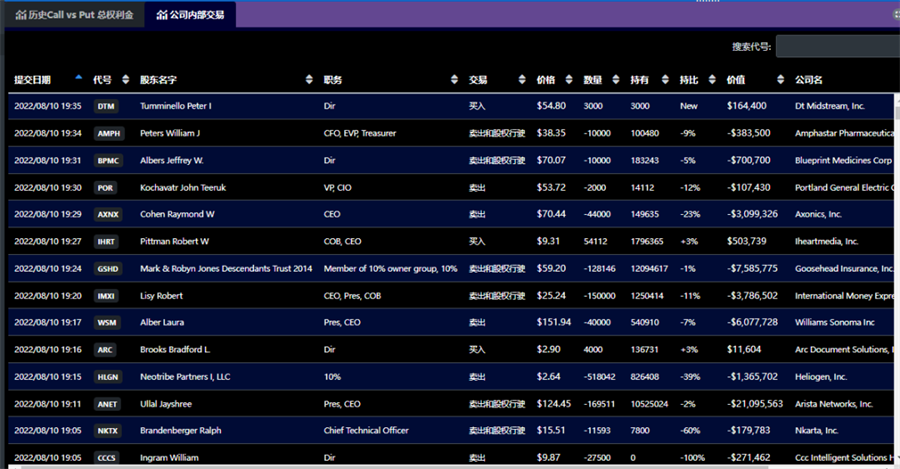This screenshot has height=469, width=900.
Task: Sort by 提交日期 column arrow
Action: tap(79, 78)
